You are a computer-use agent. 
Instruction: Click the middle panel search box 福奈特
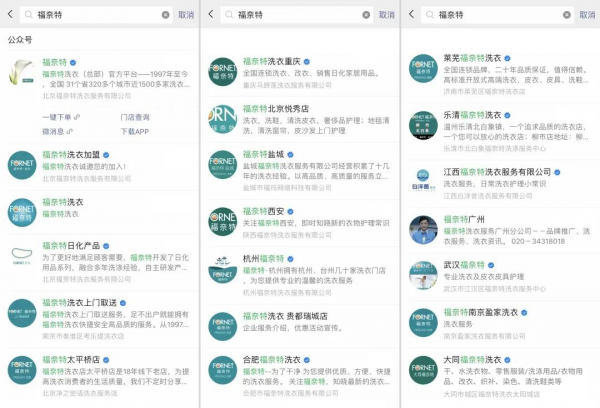point(297,15)
